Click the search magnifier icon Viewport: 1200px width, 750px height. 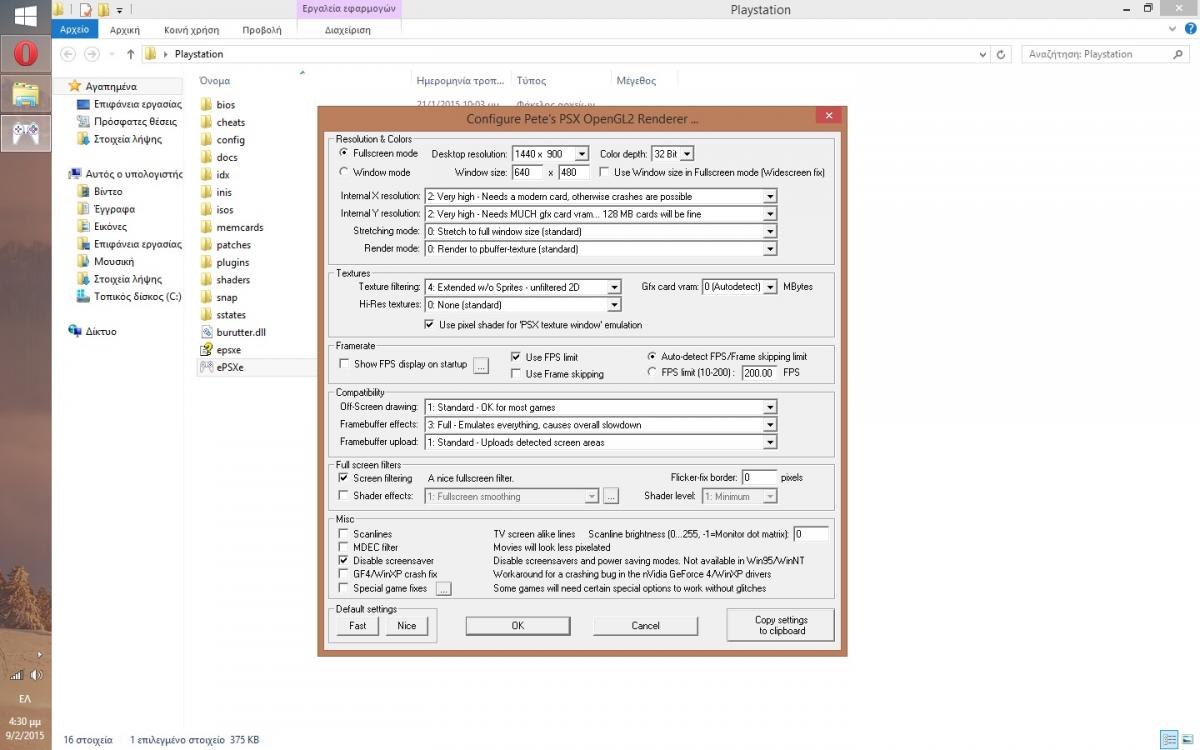coord(1181,54)
